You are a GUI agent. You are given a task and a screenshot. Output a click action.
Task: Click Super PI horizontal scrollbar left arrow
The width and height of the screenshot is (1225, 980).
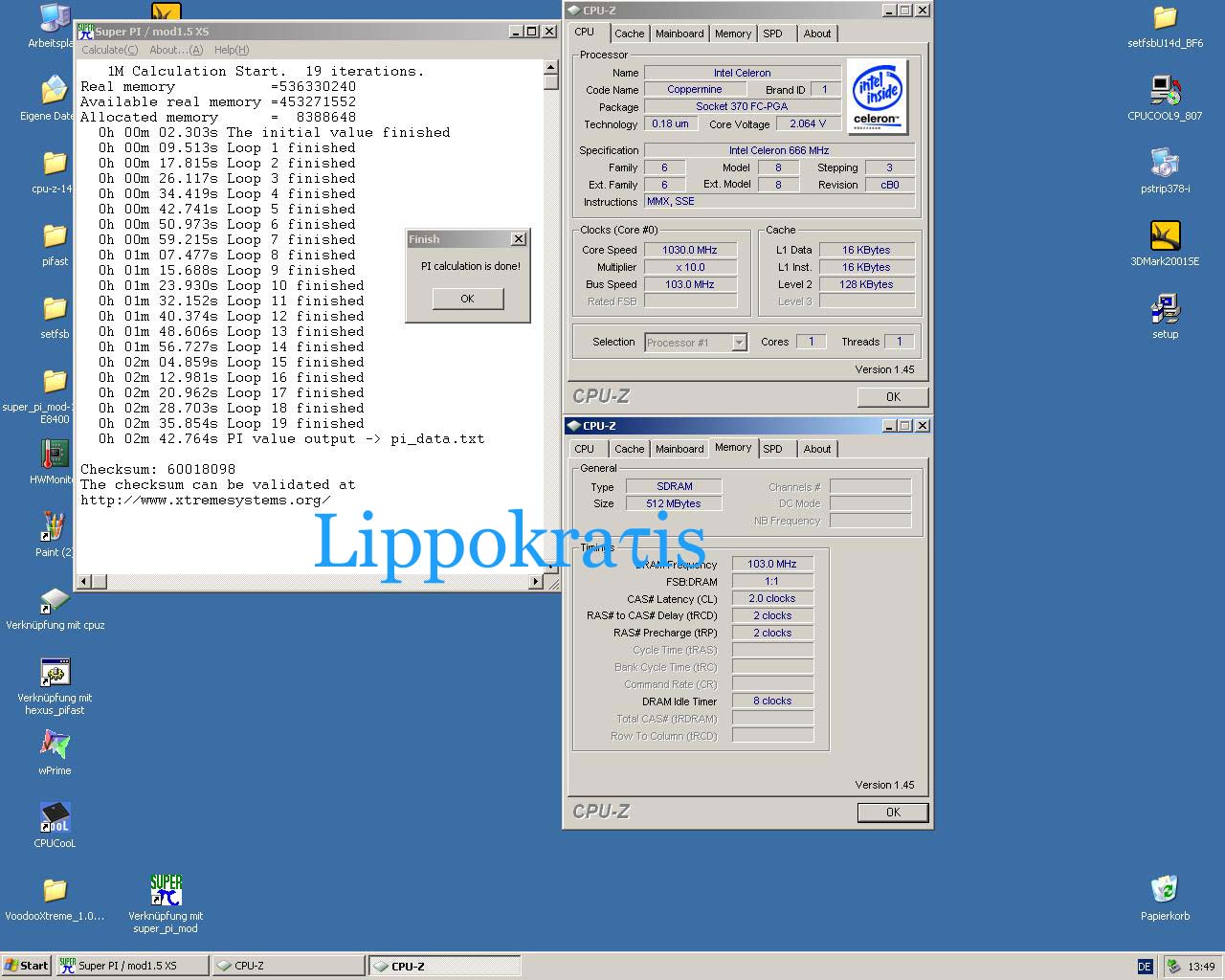pos(84,581)
